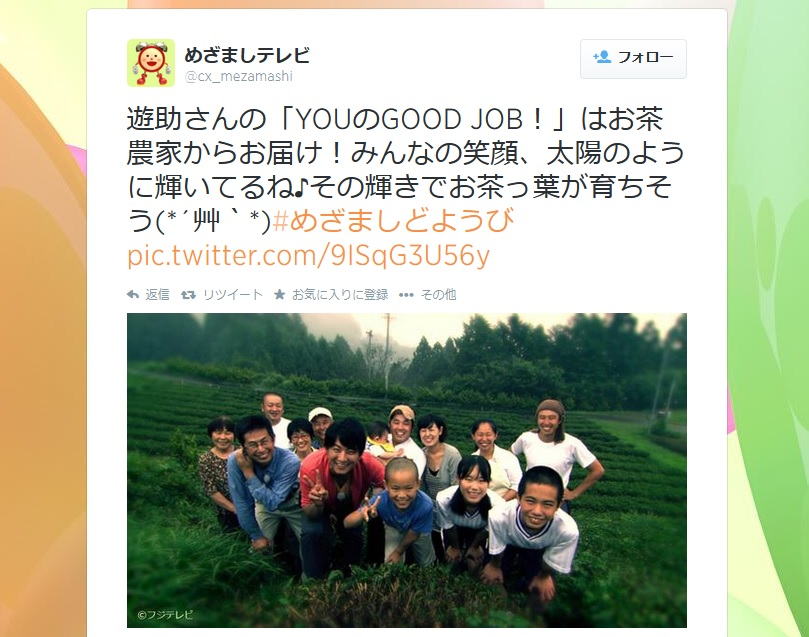The image size is (809, 637).
Task: Click the favorite star icon
Action: point(279,295)
